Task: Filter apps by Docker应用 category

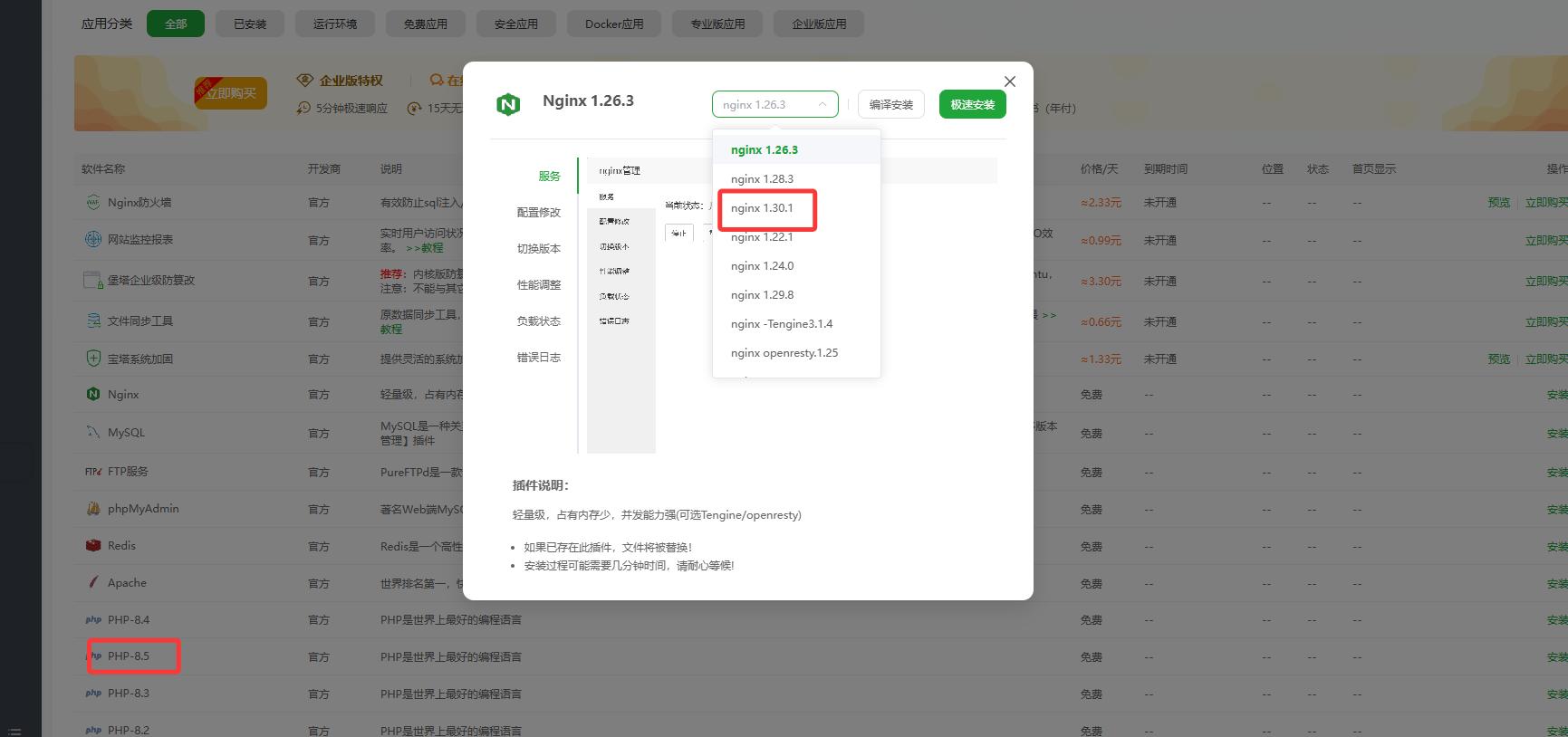Action: 614,24
